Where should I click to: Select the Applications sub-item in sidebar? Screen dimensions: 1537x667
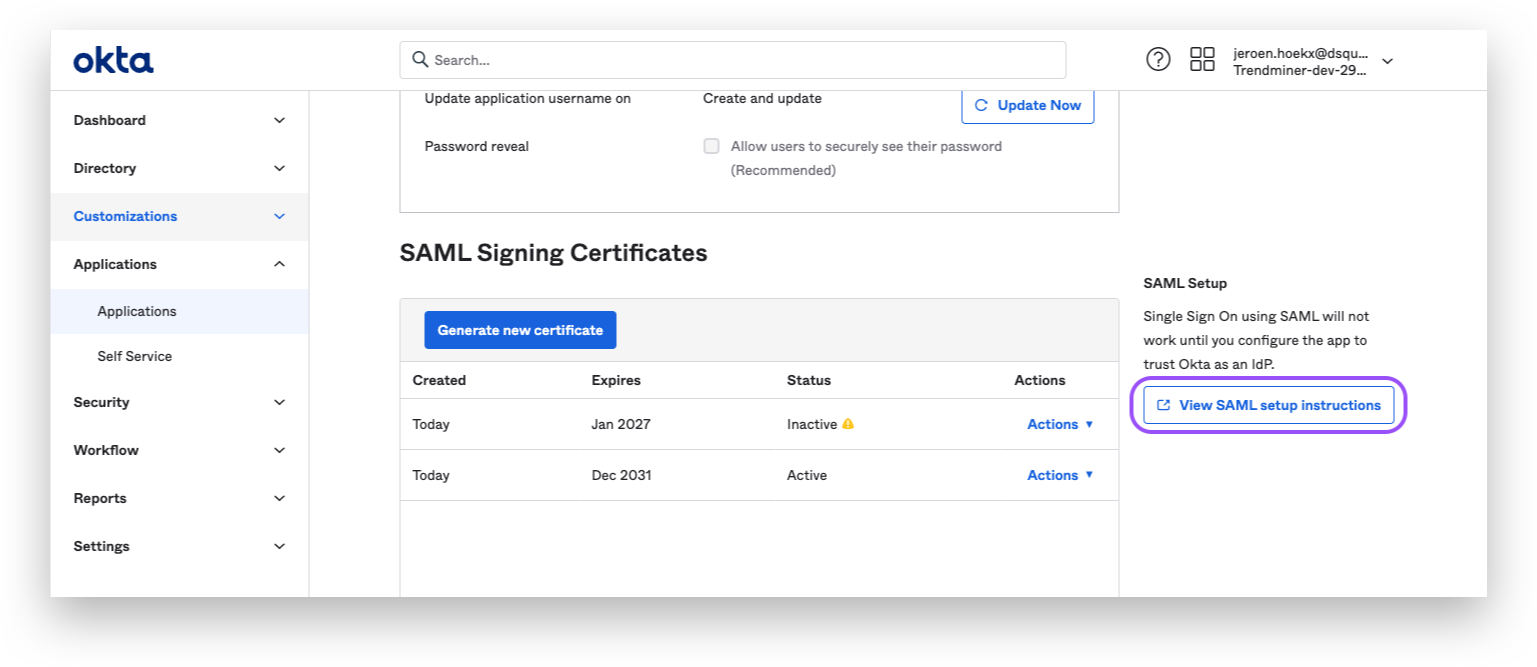click(137, 311)
